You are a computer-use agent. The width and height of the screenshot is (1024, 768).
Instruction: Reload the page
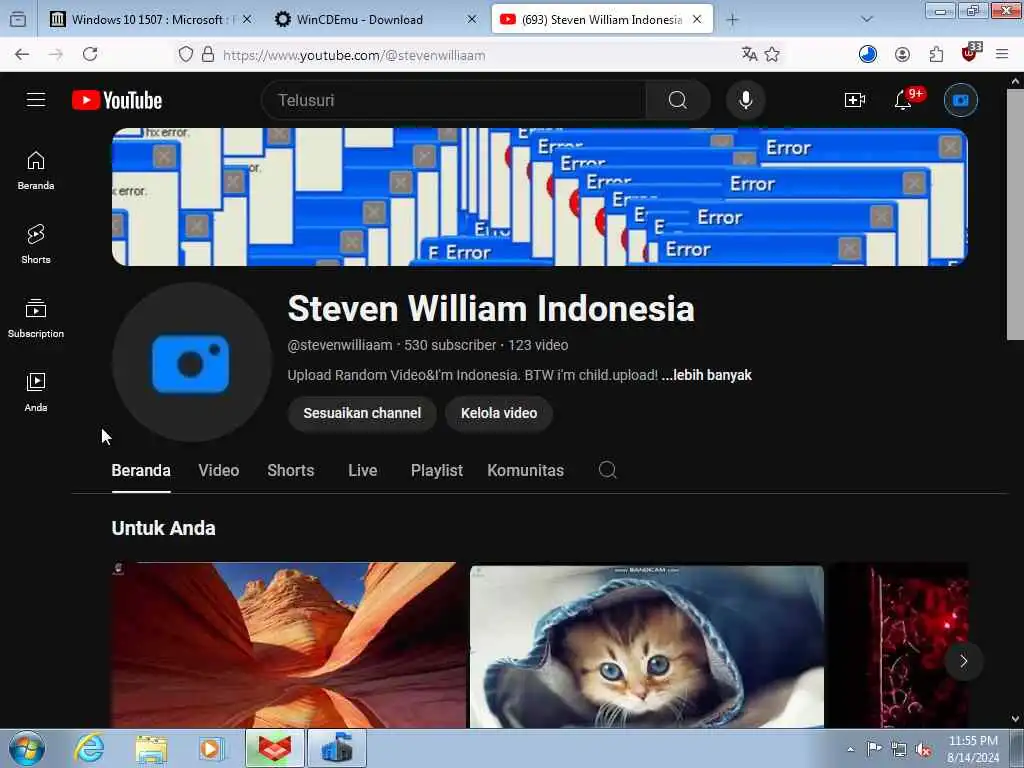90,54
